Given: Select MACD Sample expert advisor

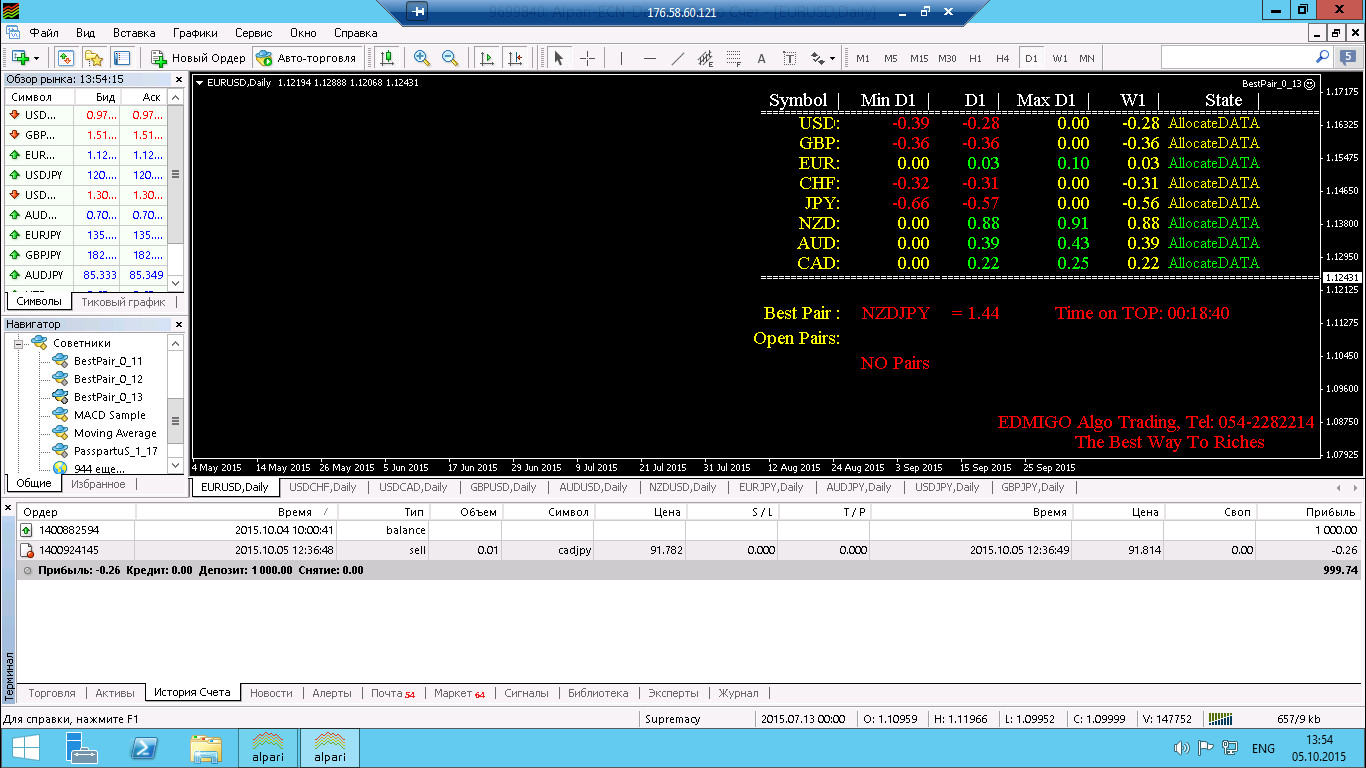Looking at the screenshot, I should point(109,415).
